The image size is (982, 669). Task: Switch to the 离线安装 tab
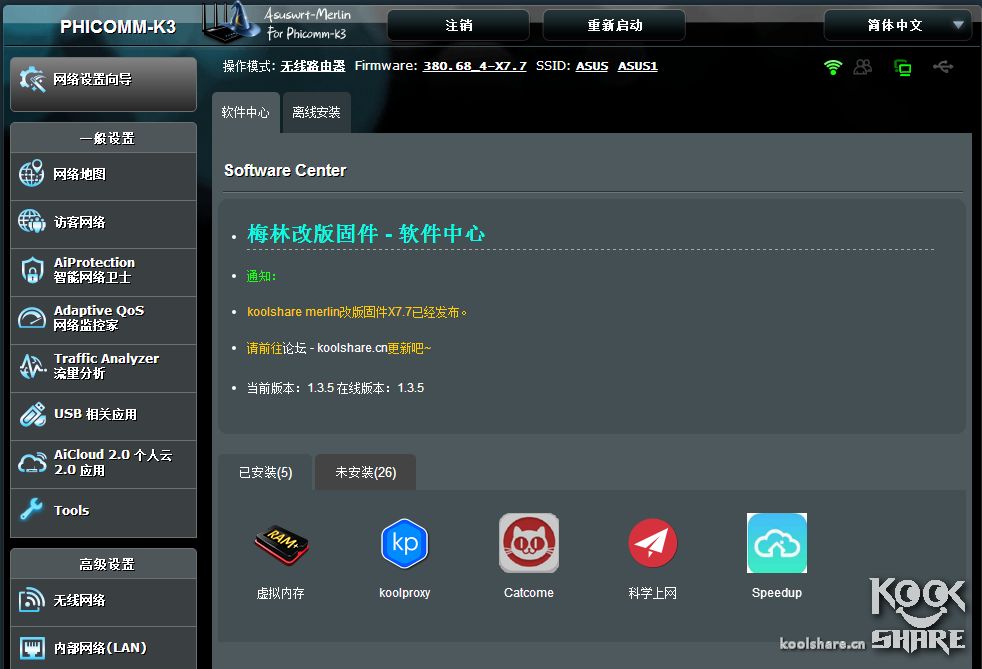click(x=316, y=112)
